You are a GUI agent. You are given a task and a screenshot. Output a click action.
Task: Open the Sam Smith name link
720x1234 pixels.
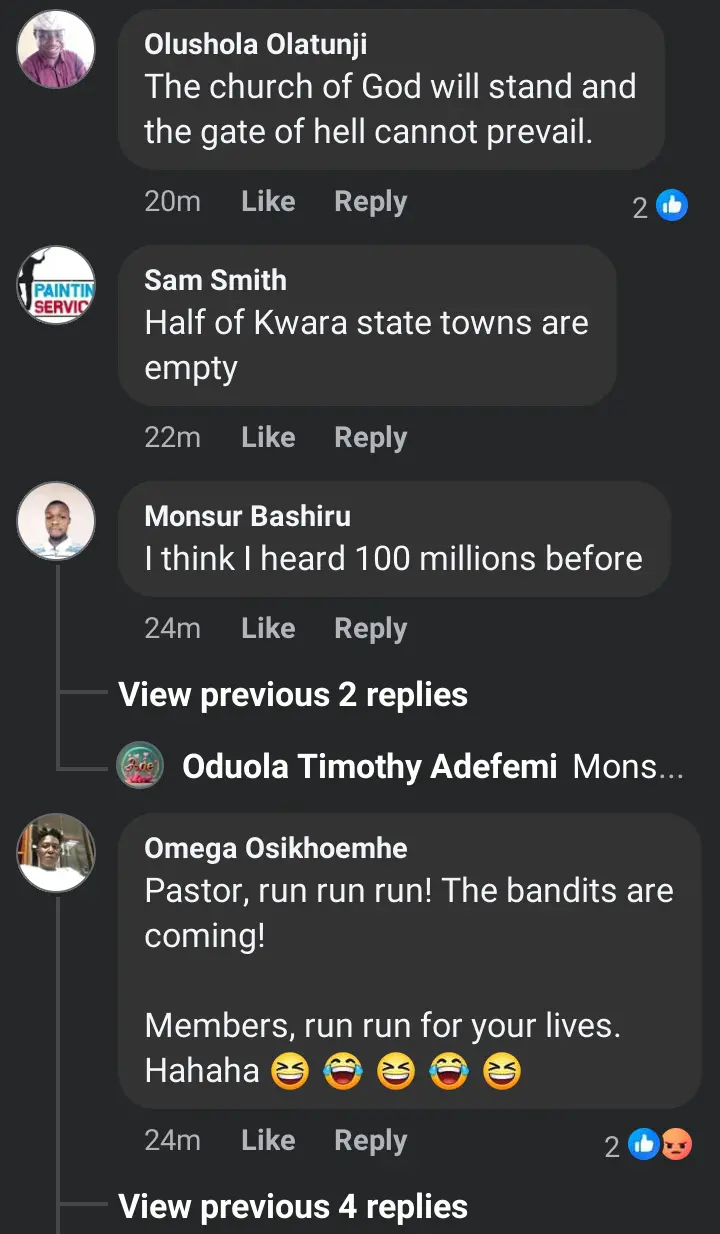click(x=215, y=280)
